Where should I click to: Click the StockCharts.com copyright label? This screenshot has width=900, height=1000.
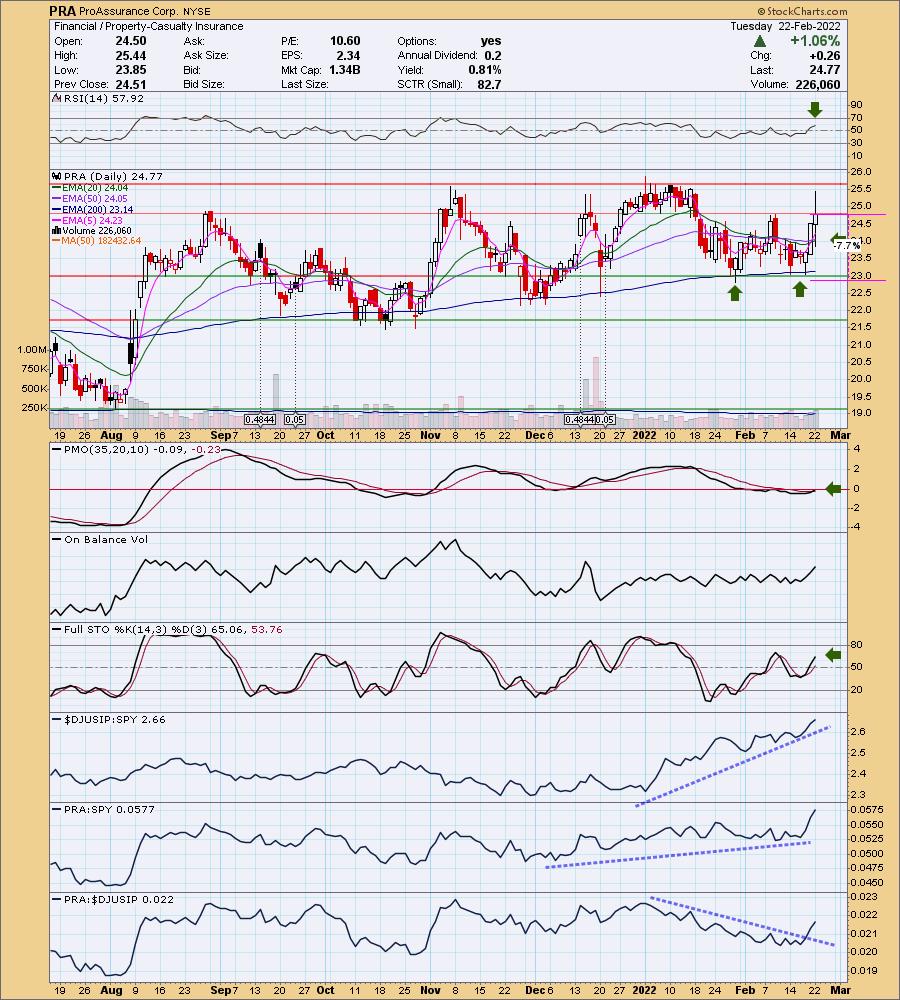(802, 11)
